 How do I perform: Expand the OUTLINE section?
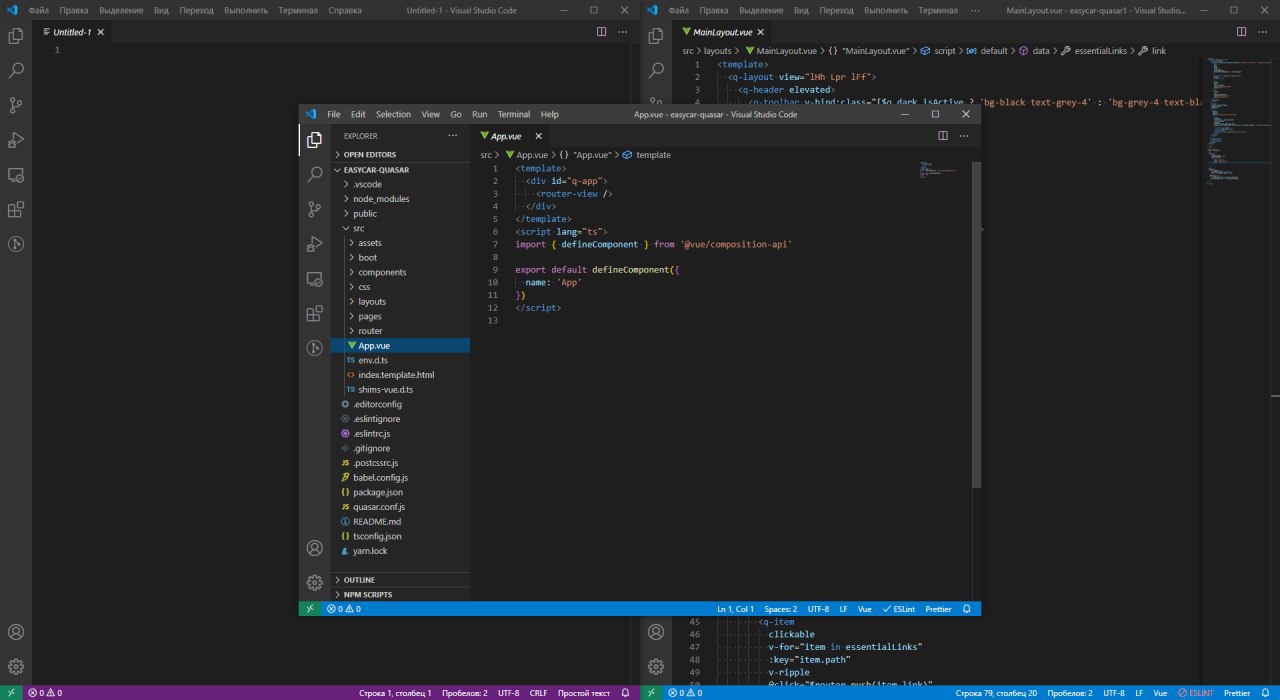click(400, 580)
